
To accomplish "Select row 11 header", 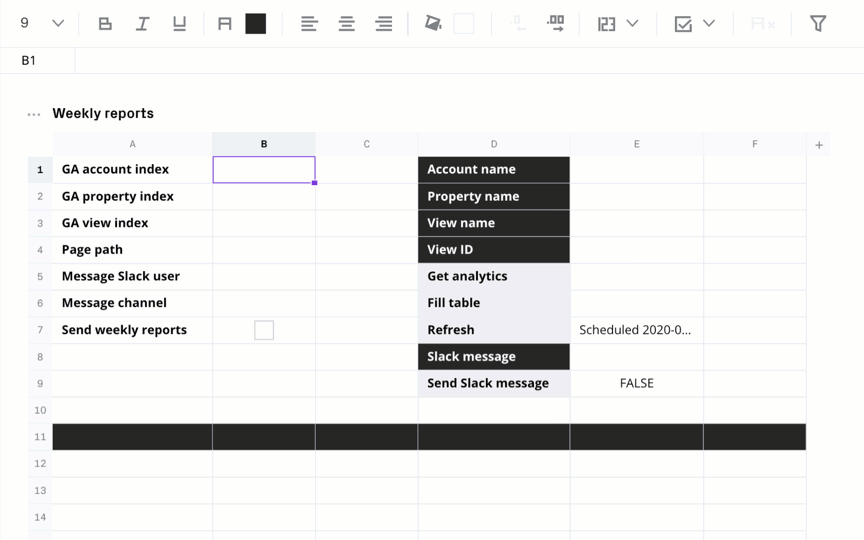I will pos(40,437).
